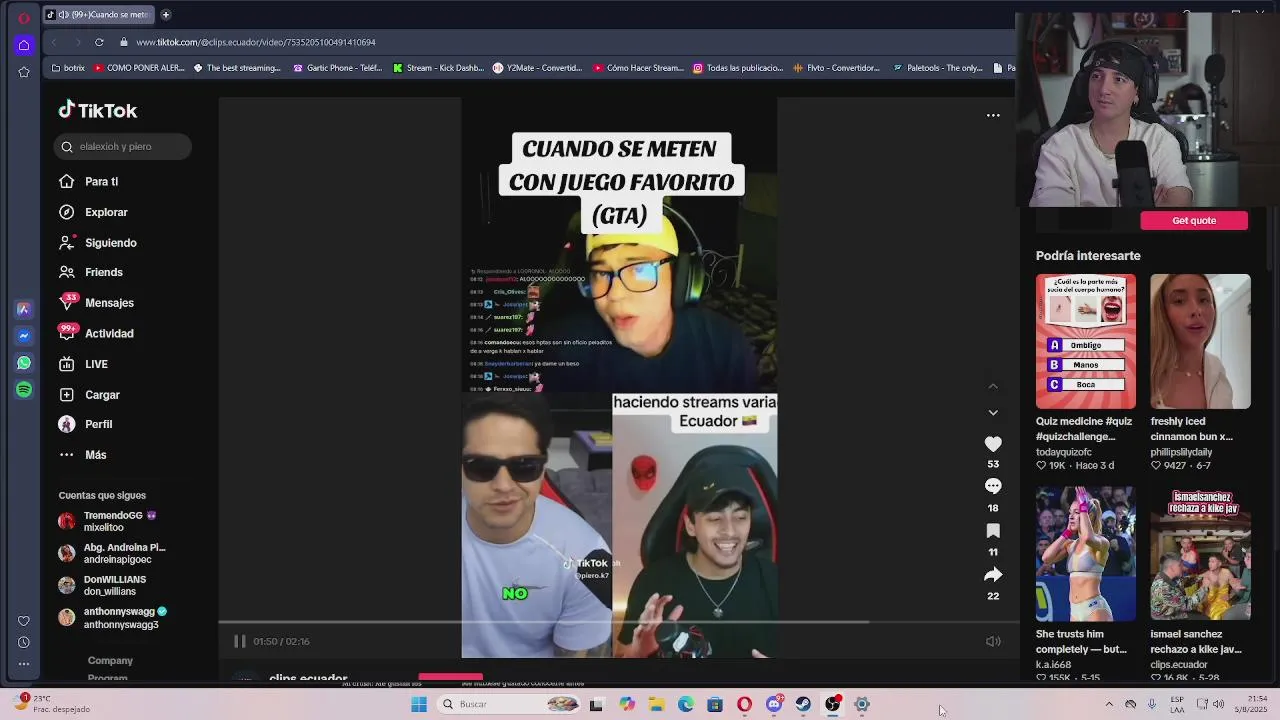The image size is (1280, 720).
Task: Click the taskbar Buscar search box
Action: pos(510,704)
